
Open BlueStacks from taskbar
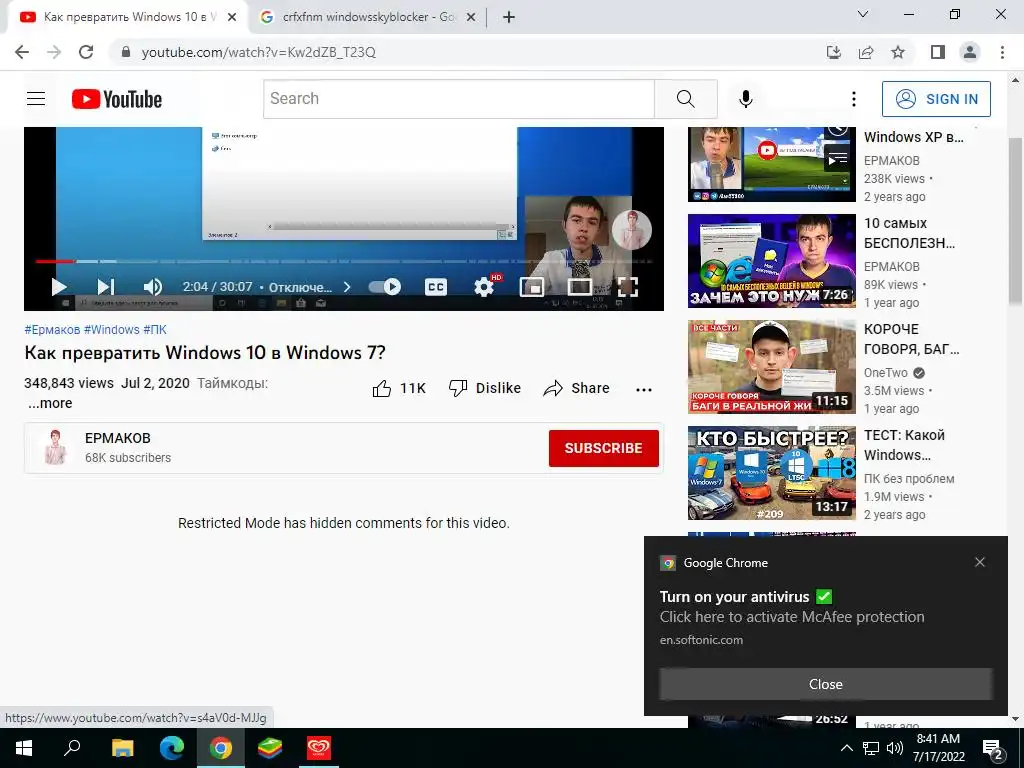[270, 748]
